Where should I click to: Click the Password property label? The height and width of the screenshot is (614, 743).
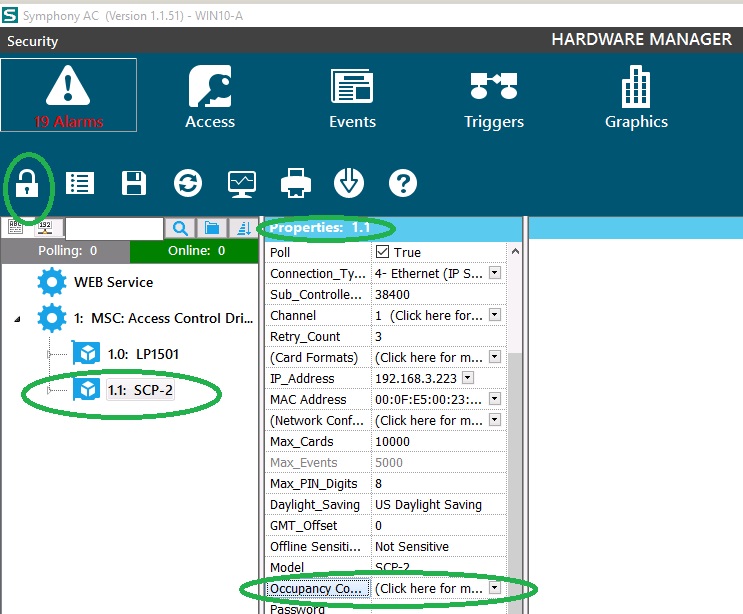(297, 608)
